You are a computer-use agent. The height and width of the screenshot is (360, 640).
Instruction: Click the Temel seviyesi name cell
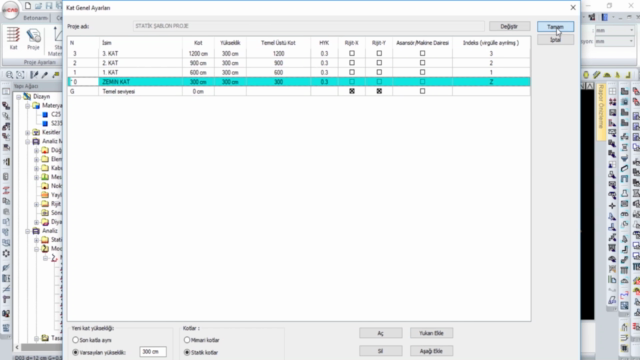click(140, 91)
